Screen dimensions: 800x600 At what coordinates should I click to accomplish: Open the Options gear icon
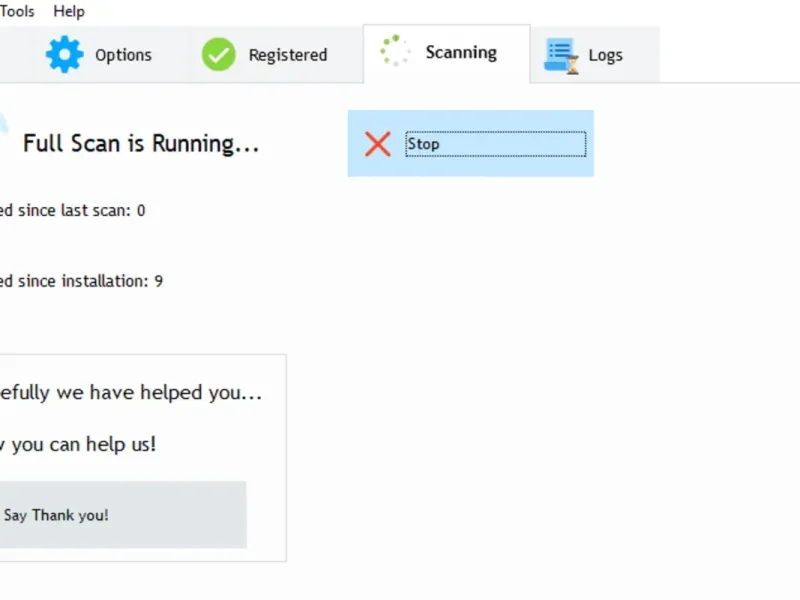pos(65,54)
